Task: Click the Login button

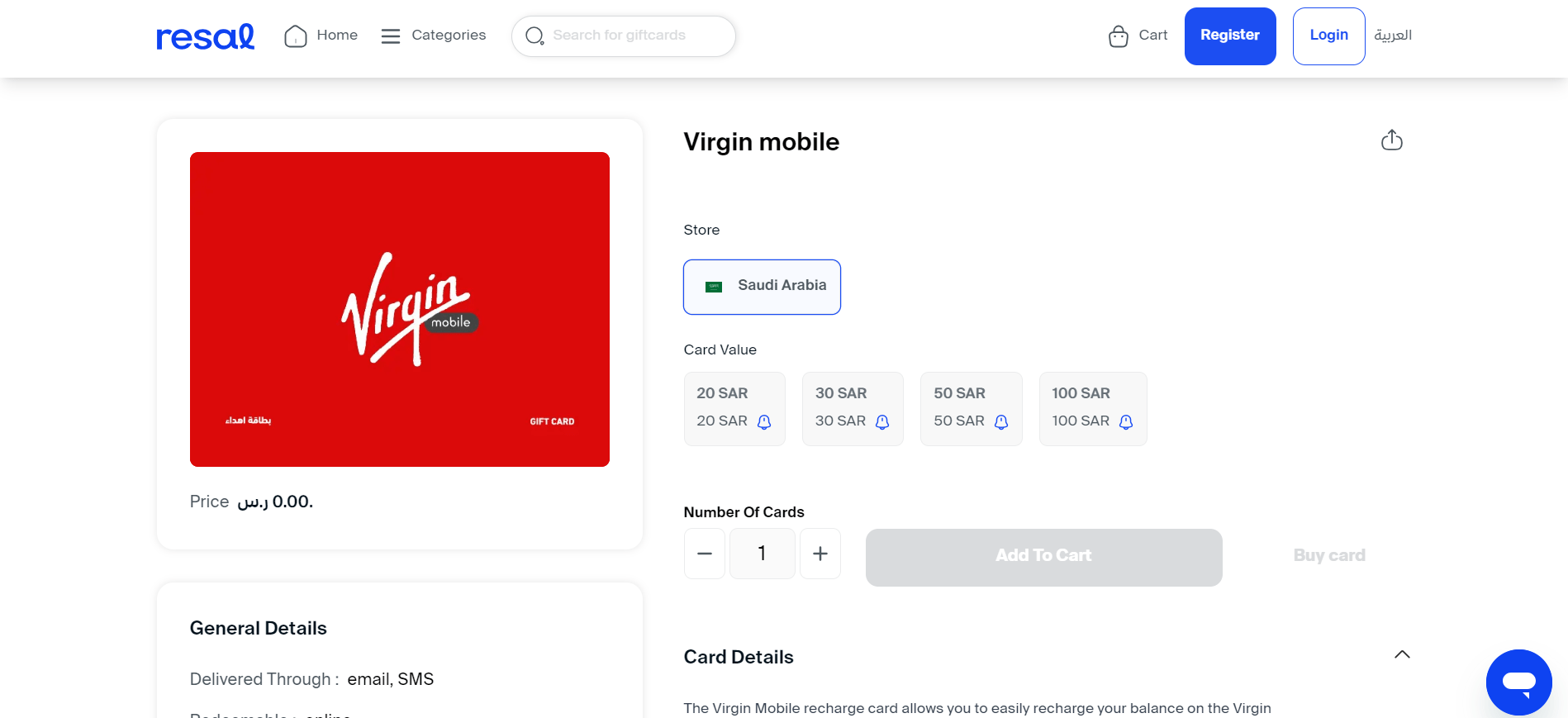Action: coord(1328,36)
